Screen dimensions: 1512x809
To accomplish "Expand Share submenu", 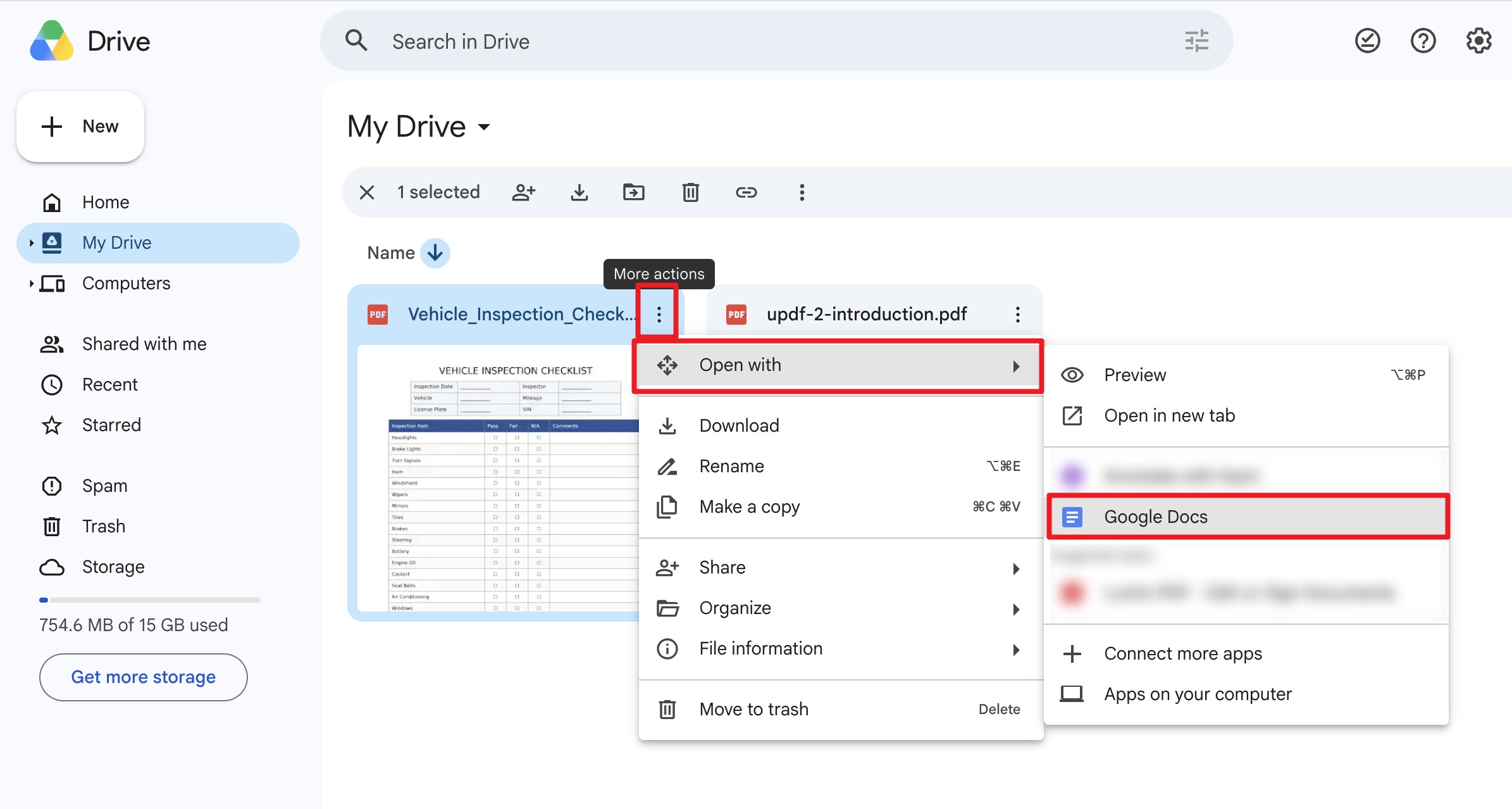I will (x=840, y=568).
